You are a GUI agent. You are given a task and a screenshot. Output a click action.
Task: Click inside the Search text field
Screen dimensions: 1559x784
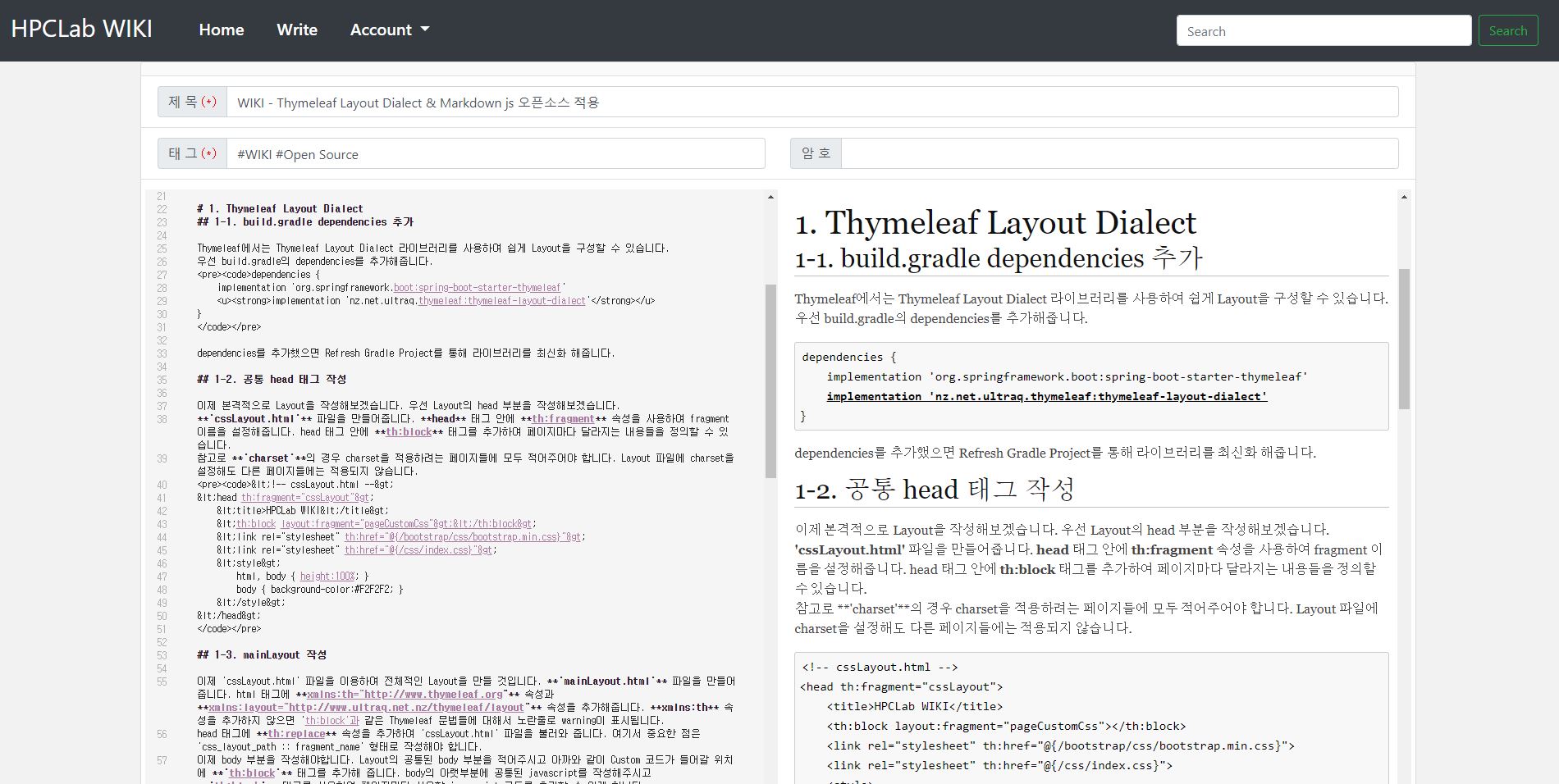[1324, 30]
